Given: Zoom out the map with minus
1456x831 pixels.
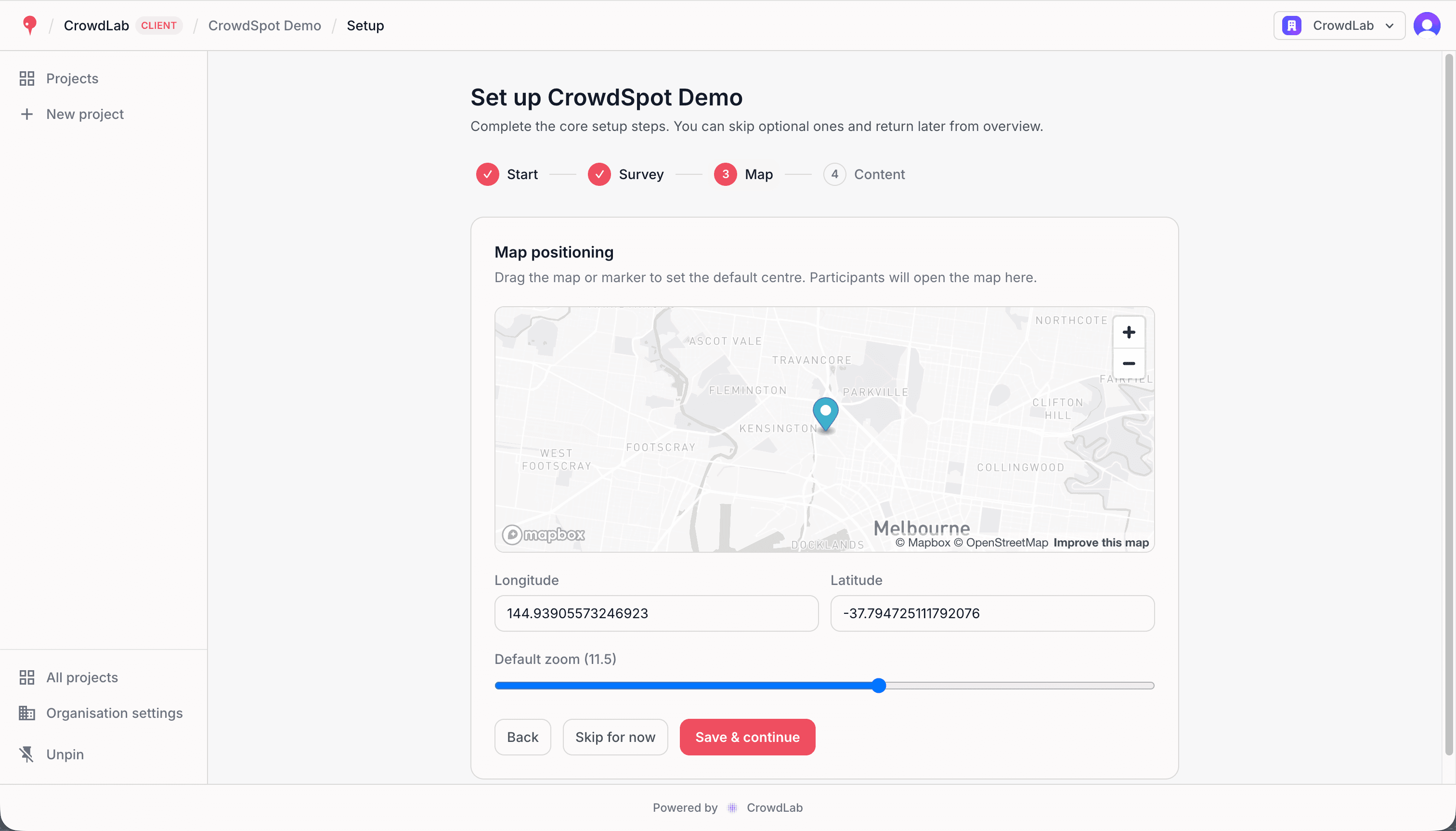Looking at the screenshot, I should (1129, 364).
